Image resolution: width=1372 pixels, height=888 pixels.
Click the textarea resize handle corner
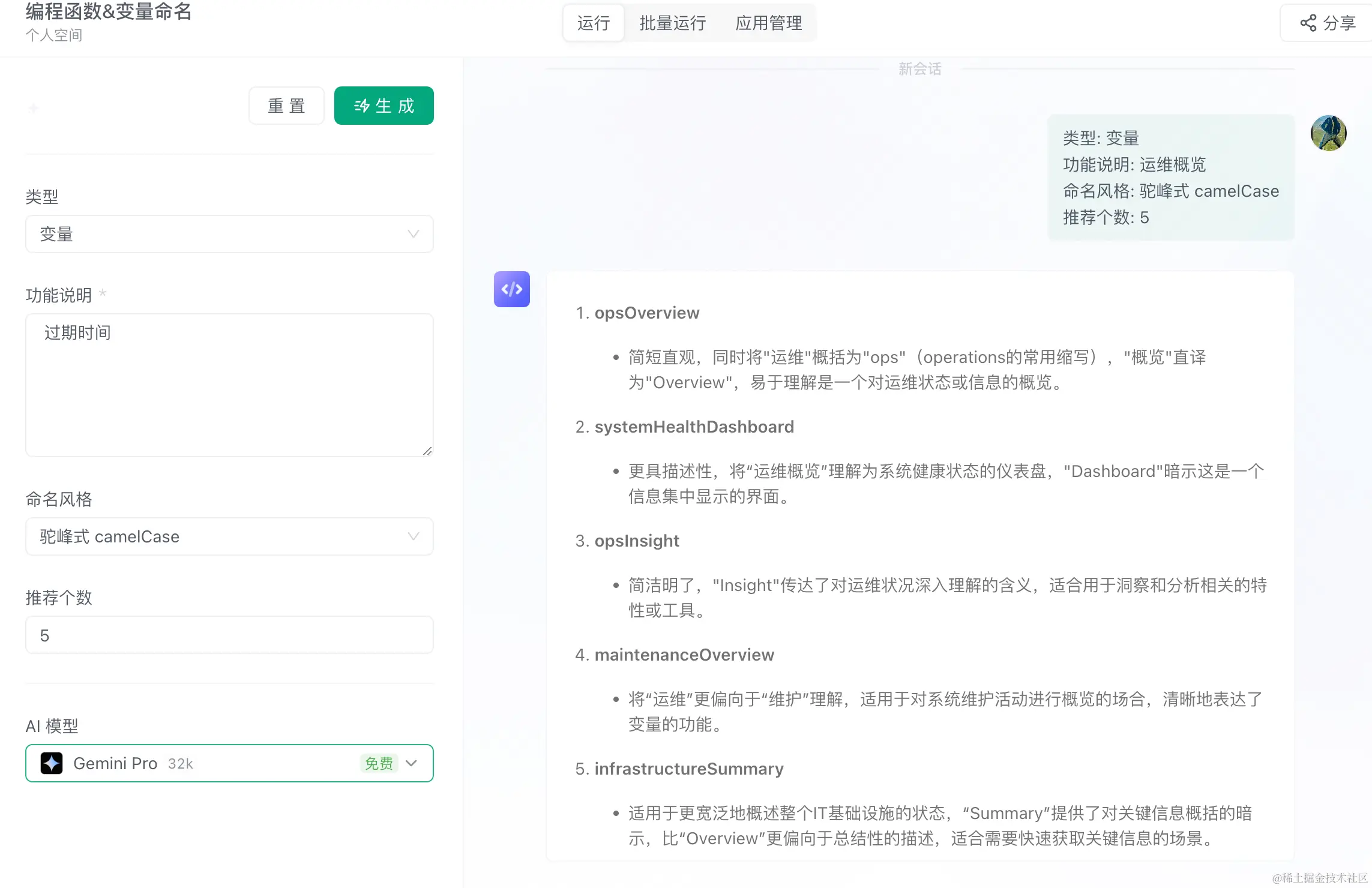click(x=427, y=451)
